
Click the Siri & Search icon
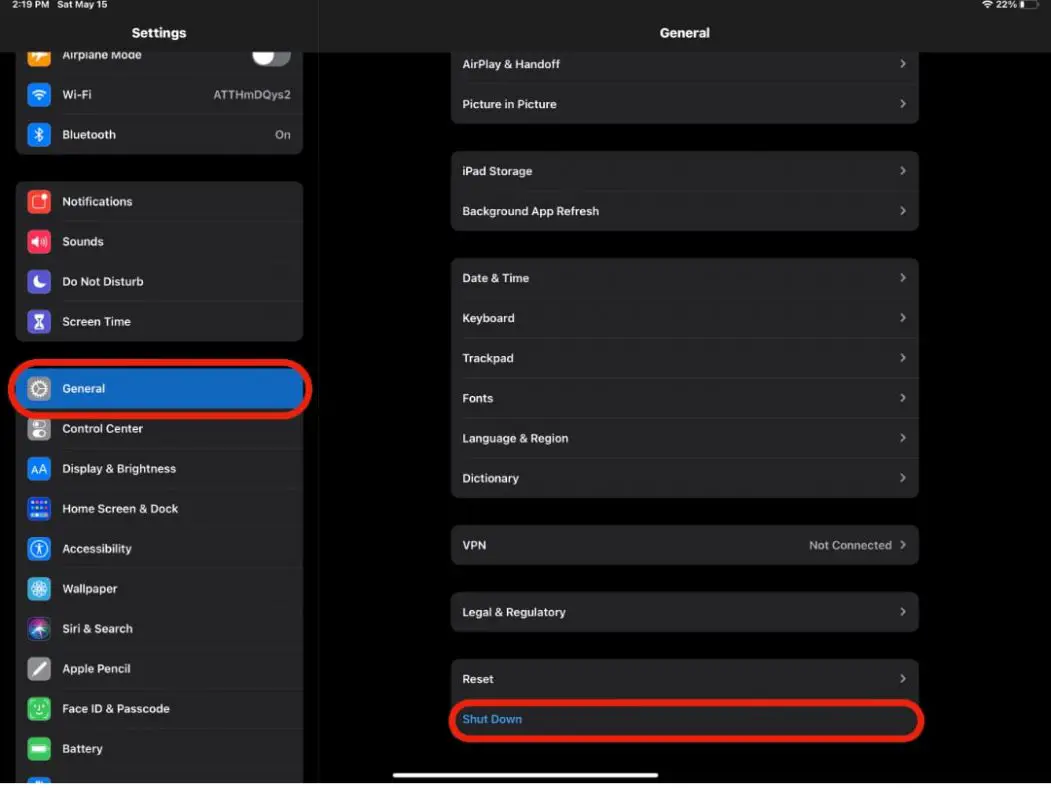[x=38, y=628]
